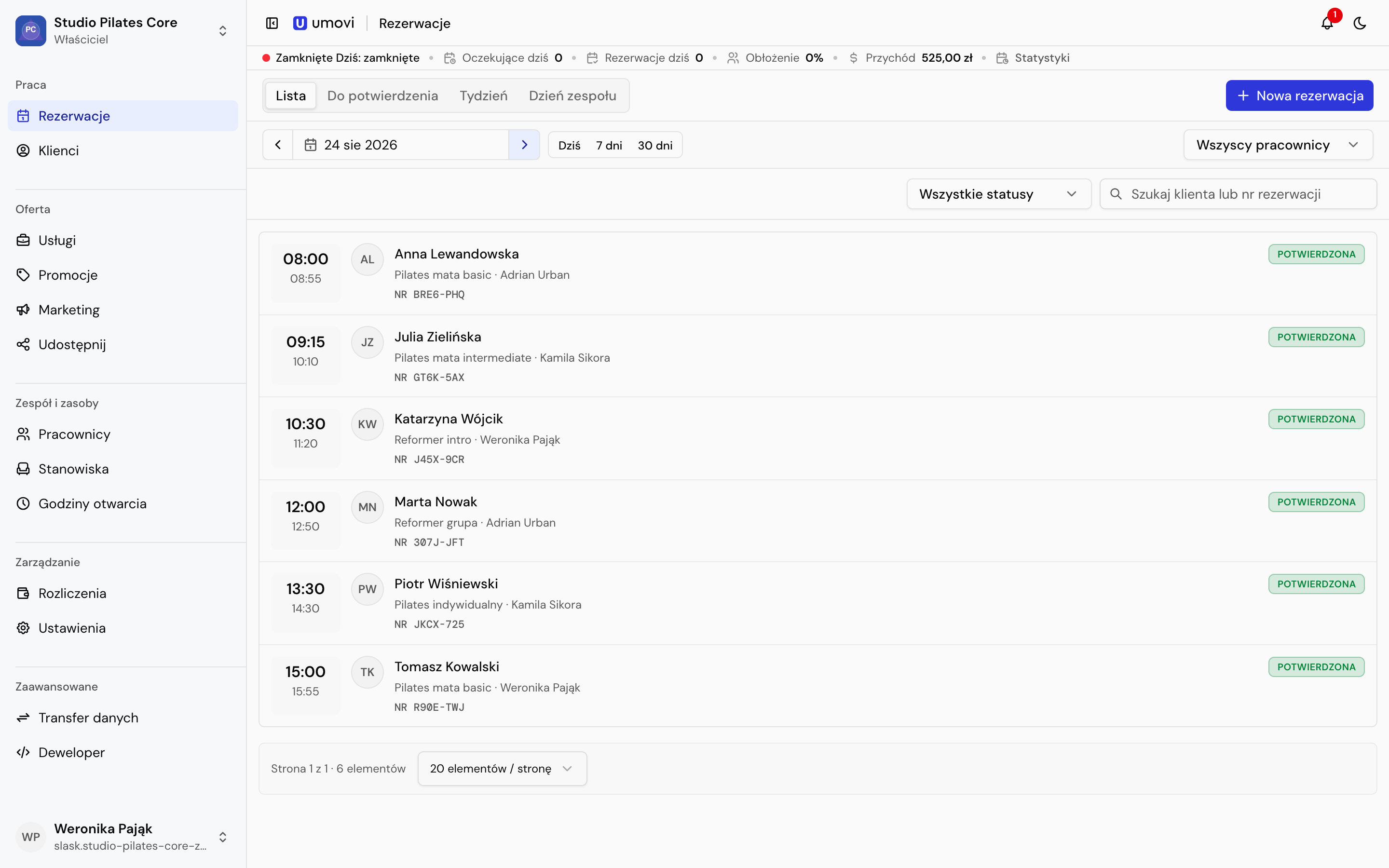Open Wszystkie statusy filter dropdown
Screen dimensions: 1389x868
tap(998, 194)
